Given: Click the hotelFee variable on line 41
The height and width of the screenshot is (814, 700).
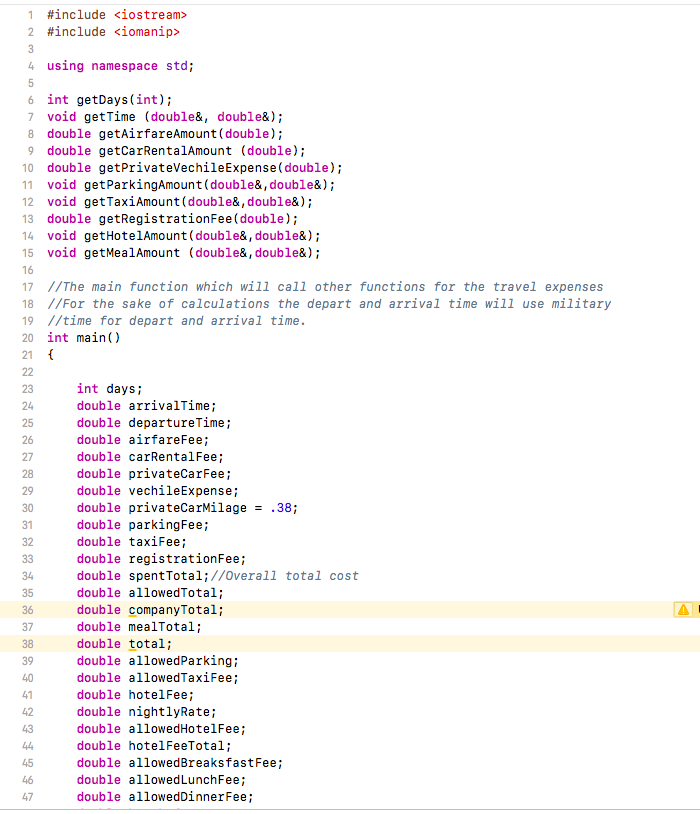Looking at the screenshot, I should tap(158, 695).
